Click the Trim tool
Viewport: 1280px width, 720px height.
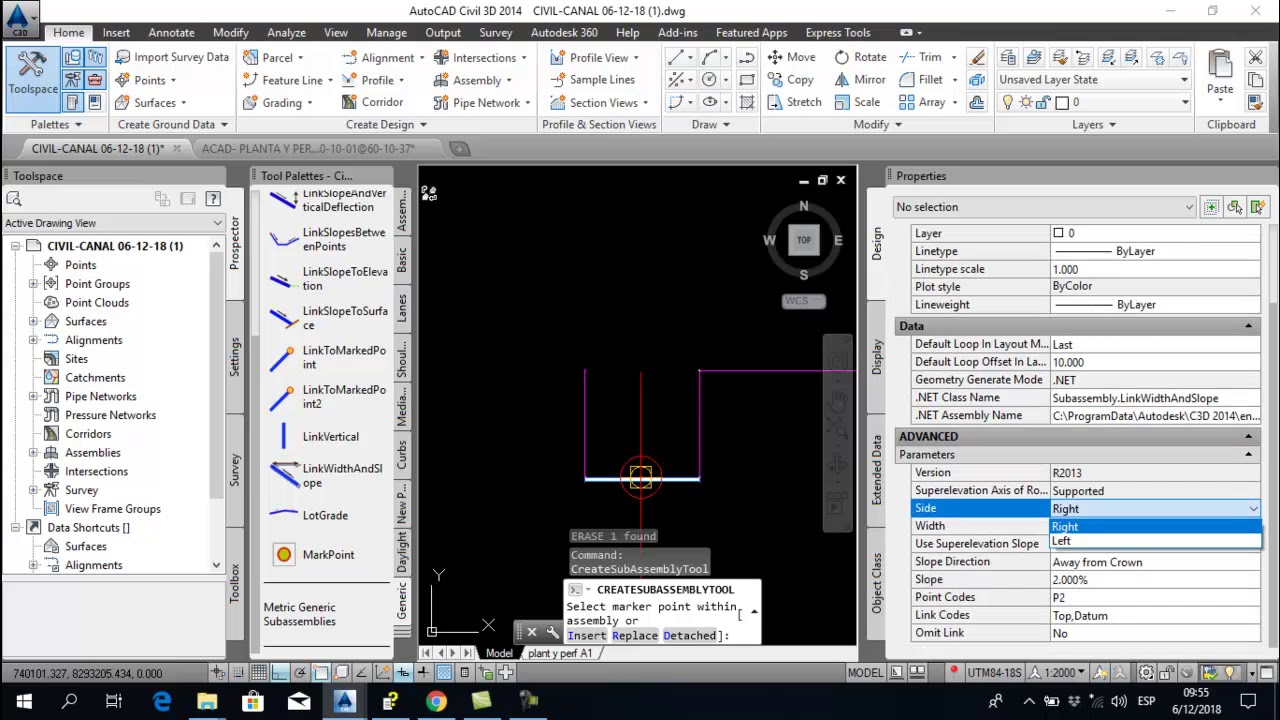pyautogui.click(x=921, y=57)
